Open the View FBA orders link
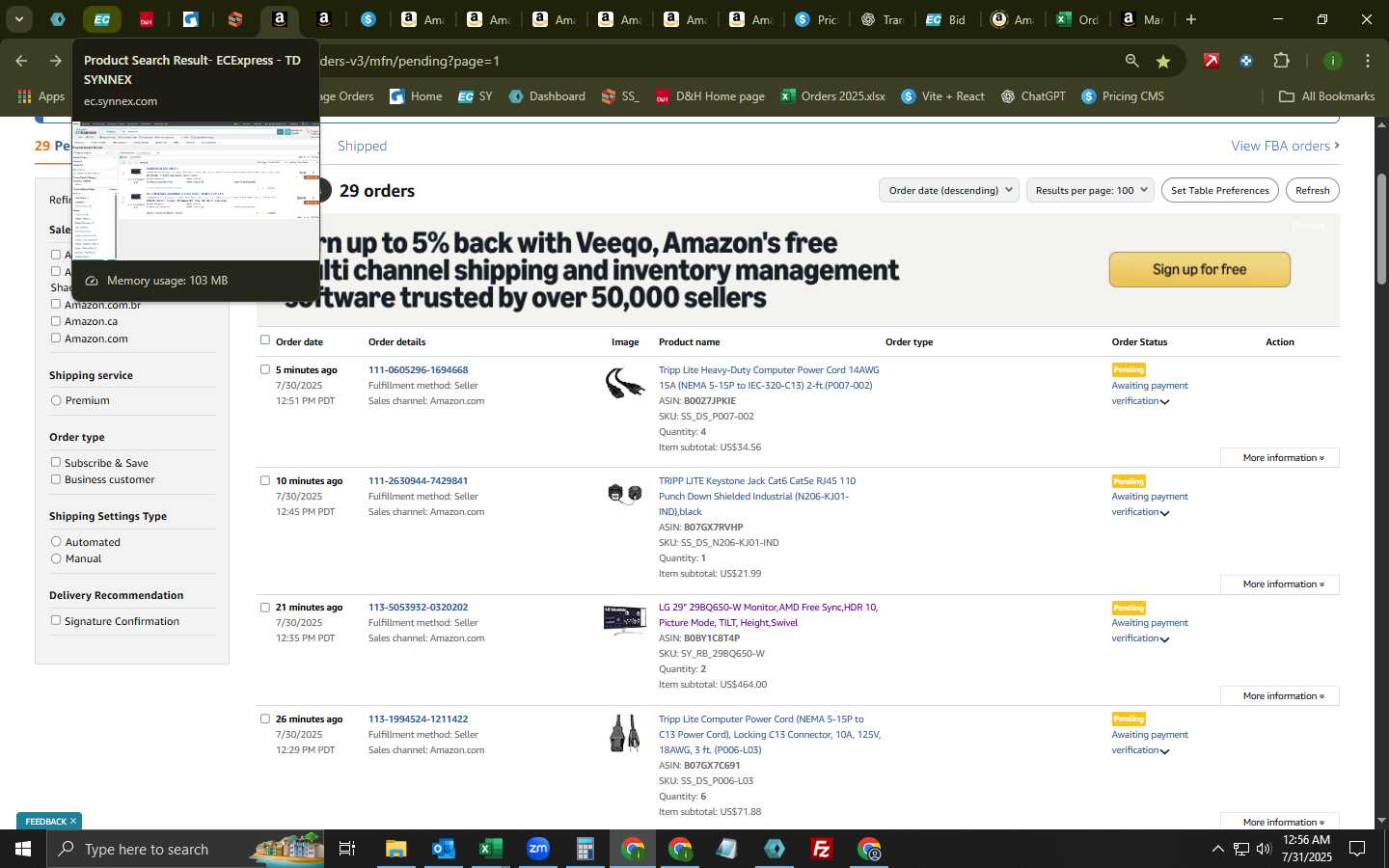 pyautogui.click(x=1285, y=146)
